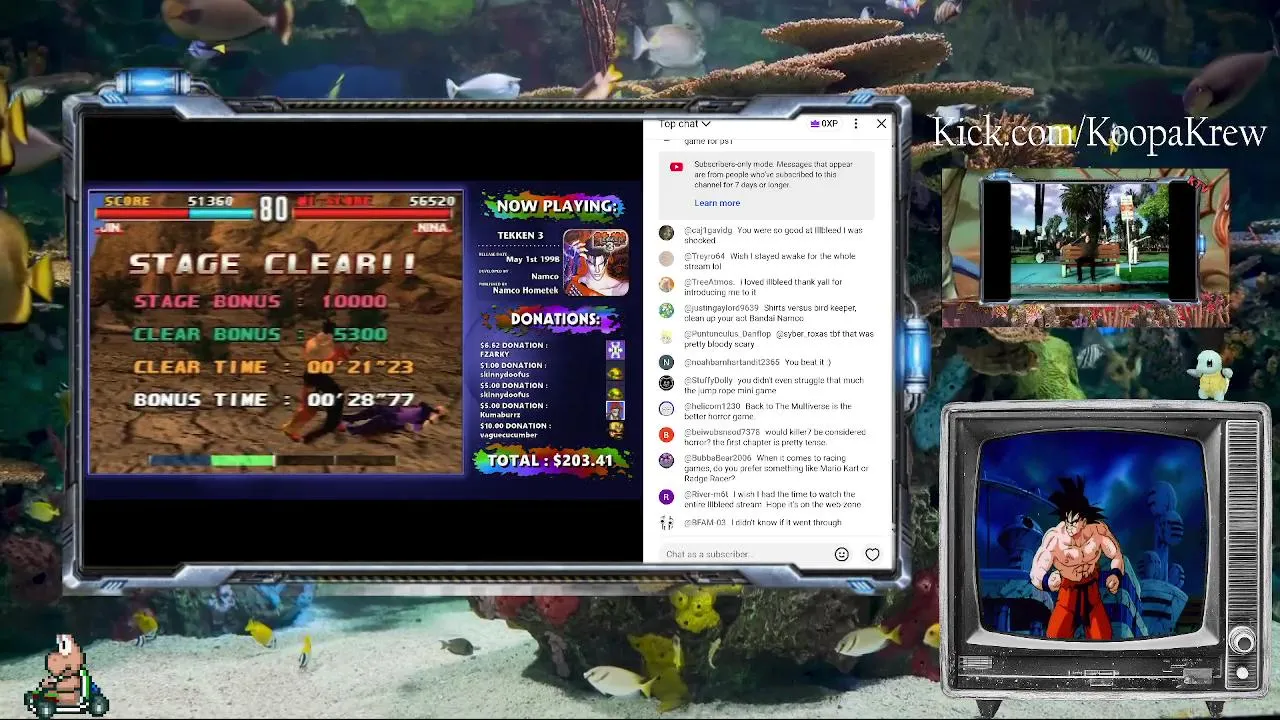
Task: Click the round timer showing 80
Action: [x=273, y=209]
